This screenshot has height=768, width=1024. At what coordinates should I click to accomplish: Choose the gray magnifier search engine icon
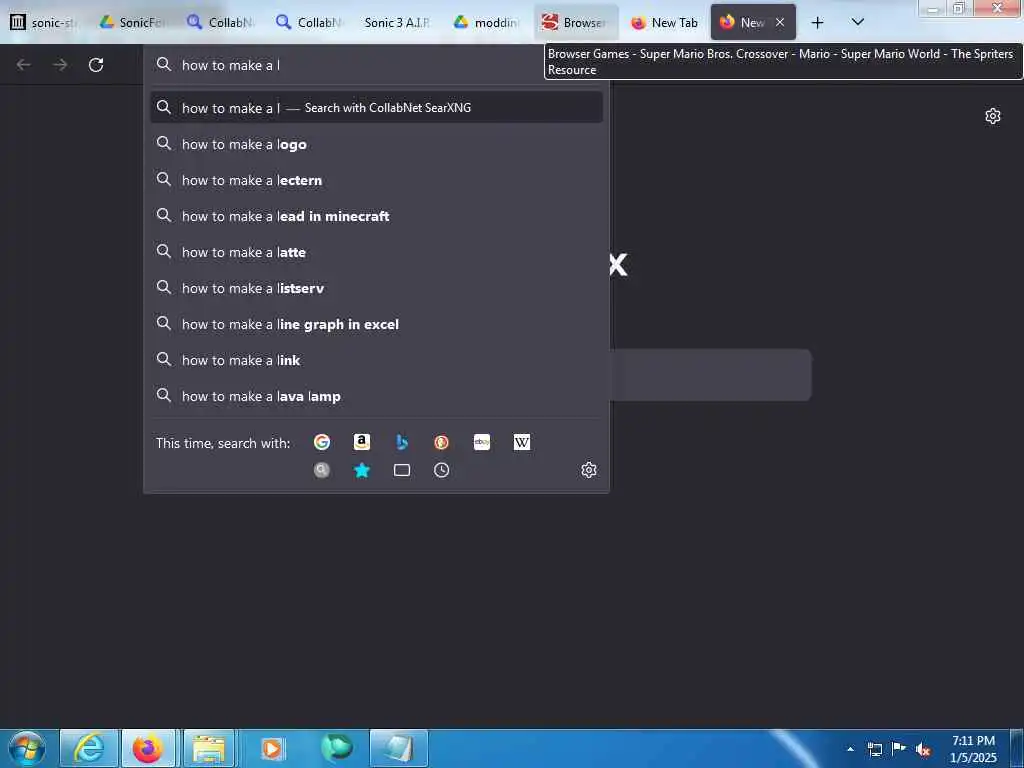(322, 470)
